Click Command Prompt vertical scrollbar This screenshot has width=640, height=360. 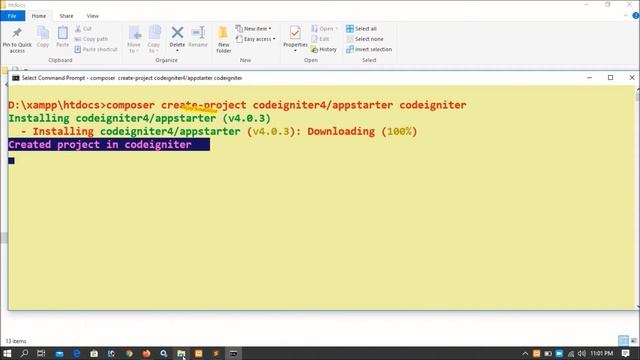click(637, 197)
